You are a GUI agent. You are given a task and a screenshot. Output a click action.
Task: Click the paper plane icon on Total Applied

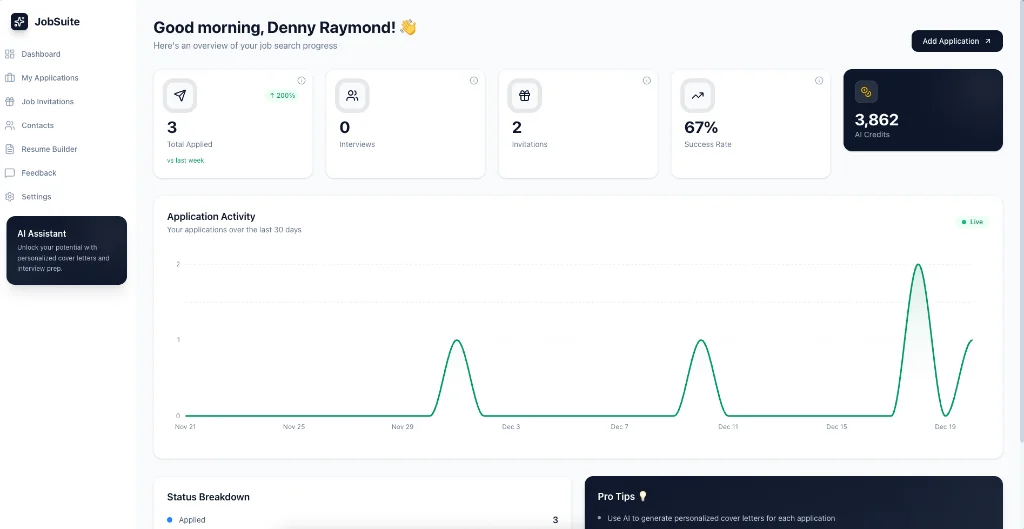click(180, 96)
